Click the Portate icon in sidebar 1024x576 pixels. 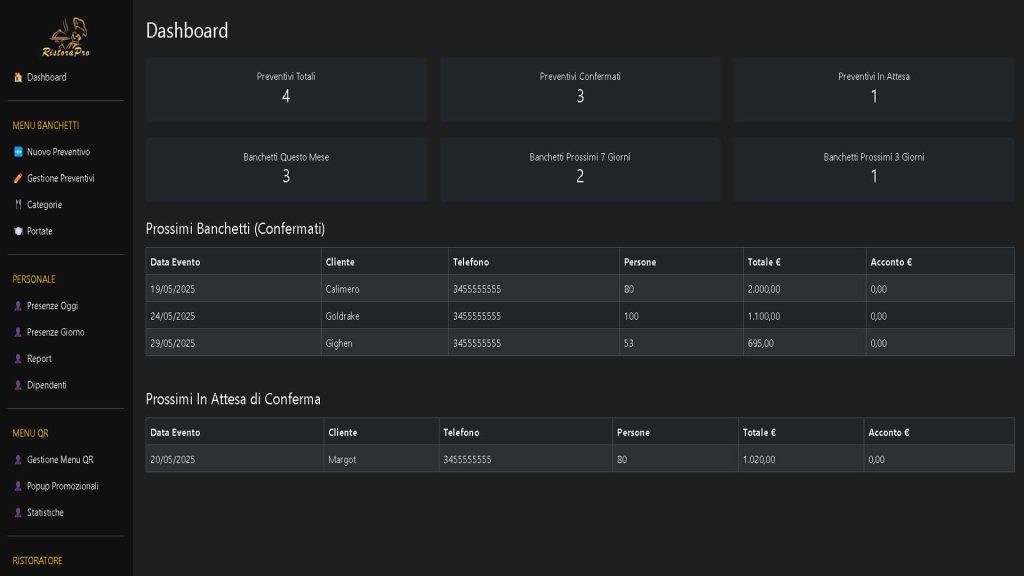tap(18, 231)
